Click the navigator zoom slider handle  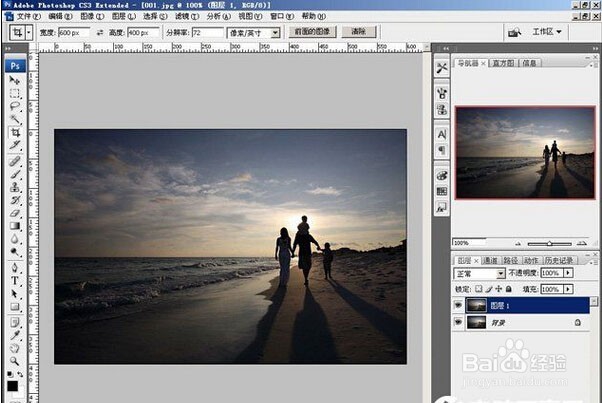pos(550,243)
